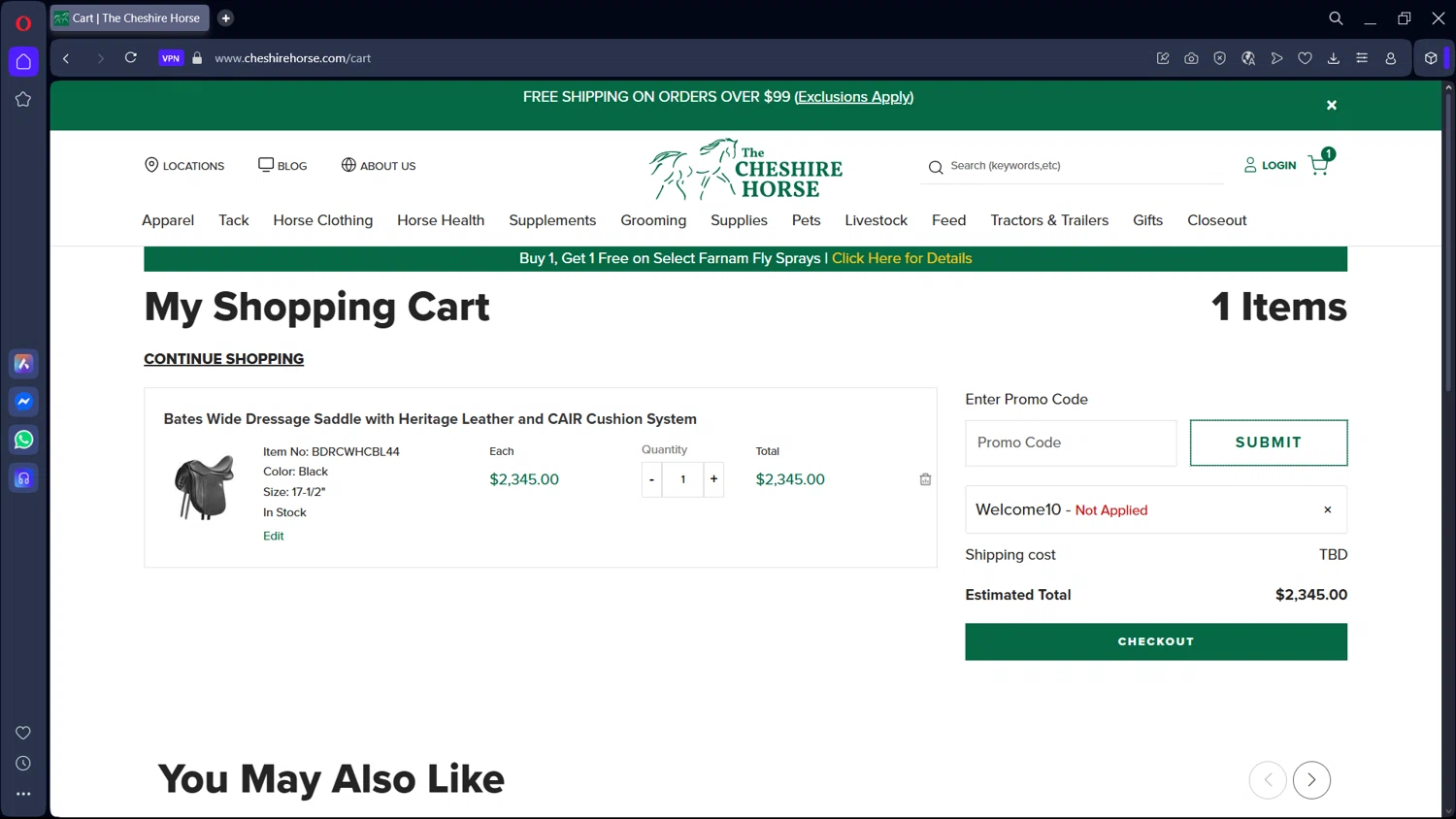Open the Feed menu
This screenshot has height=819, width=1456.
point(949,220)
